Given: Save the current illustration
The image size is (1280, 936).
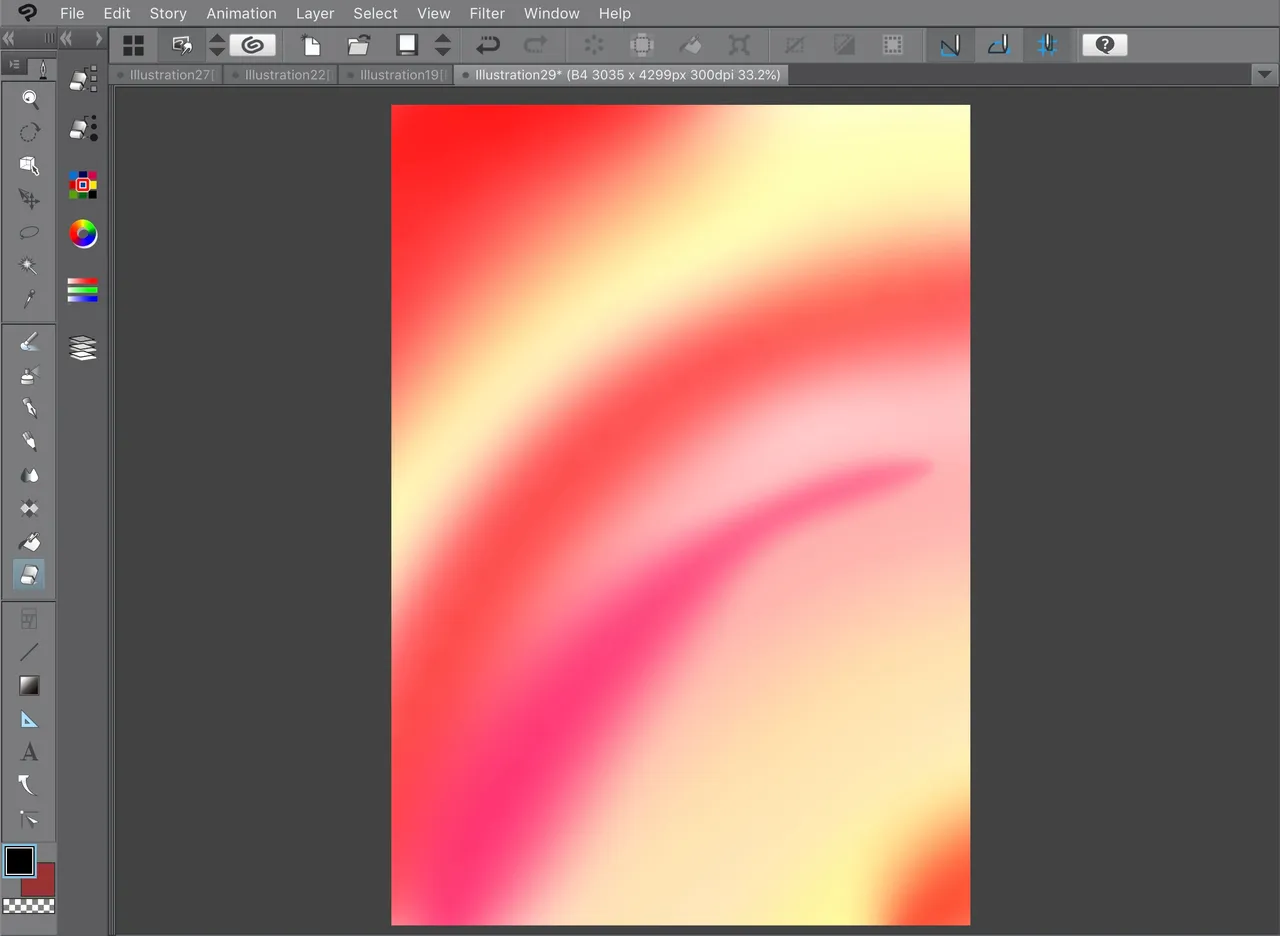Looking at the screenshot, I should 406,45.
